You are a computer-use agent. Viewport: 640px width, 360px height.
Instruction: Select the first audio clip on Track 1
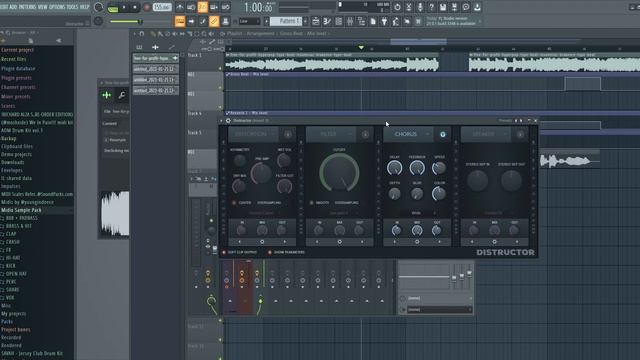[332, 62]
